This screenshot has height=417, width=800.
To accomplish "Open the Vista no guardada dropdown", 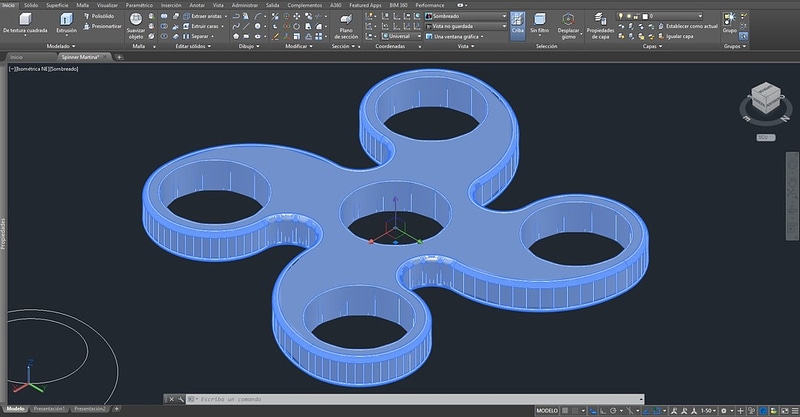I will [x=466, y=26].
